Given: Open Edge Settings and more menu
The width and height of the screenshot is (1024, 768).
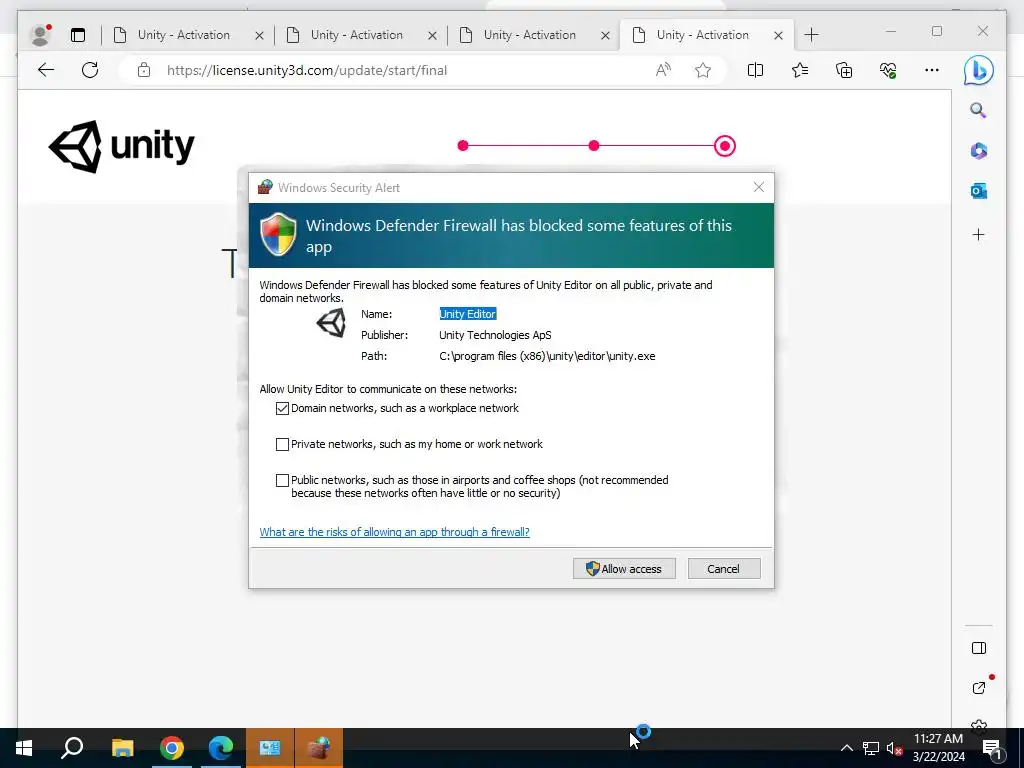Looking at the screenshot, I should click(x=932, y=70).
